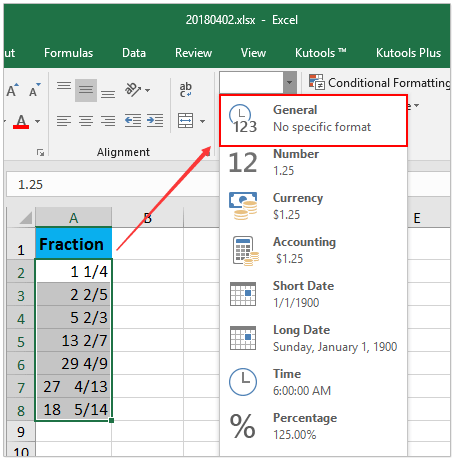Image resolution: width=456 pixels, height=461 pixels.
Task: Click the Increase Font Size icon
Action: [x=12, y=90]
